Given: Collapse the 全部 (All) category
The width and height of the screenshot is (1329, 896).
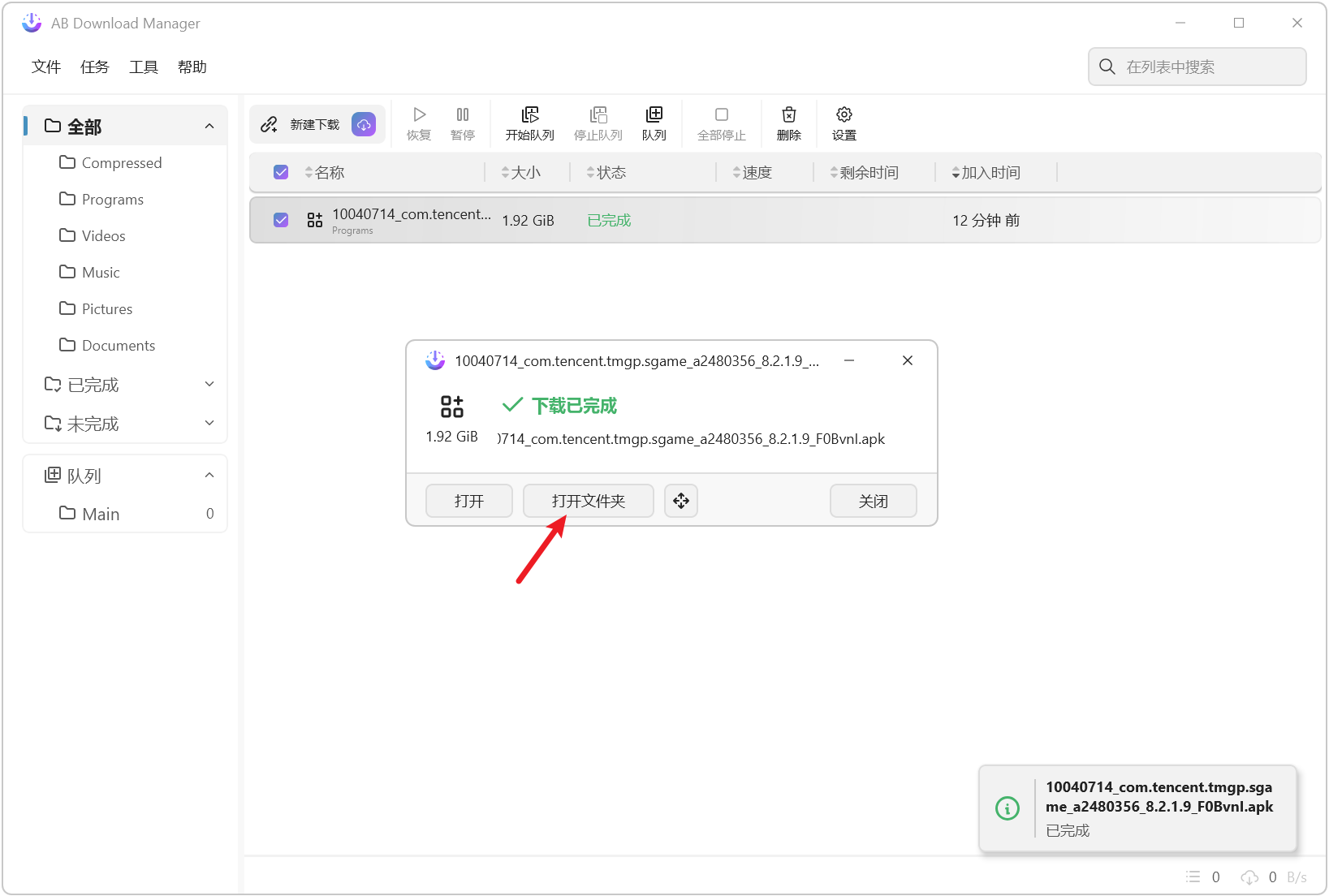Looking at the screenshot, I should pos(209,126).
